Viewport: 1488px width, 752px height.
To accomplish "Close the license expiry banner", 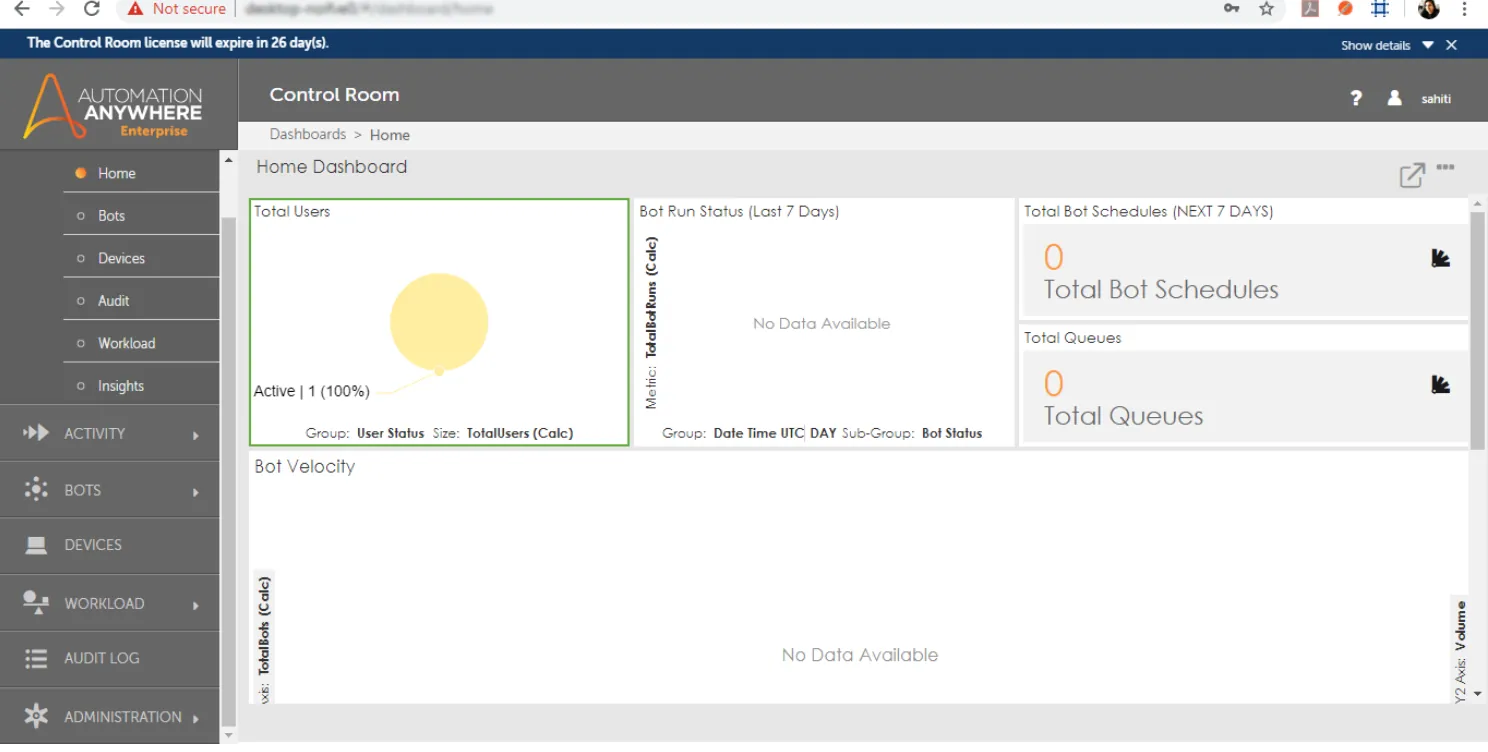I will click(x=1451, y=45).
